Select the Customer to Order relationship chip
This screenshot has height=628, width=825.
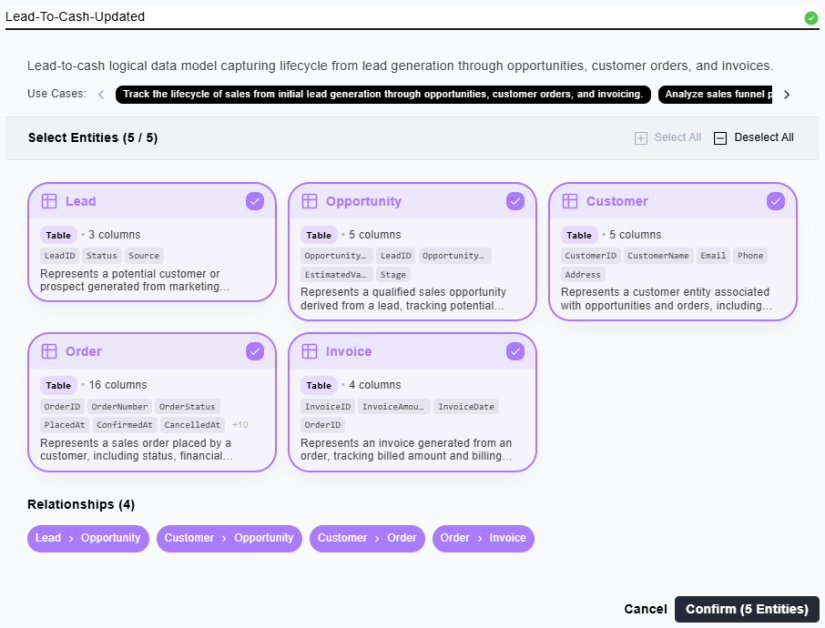367,538
